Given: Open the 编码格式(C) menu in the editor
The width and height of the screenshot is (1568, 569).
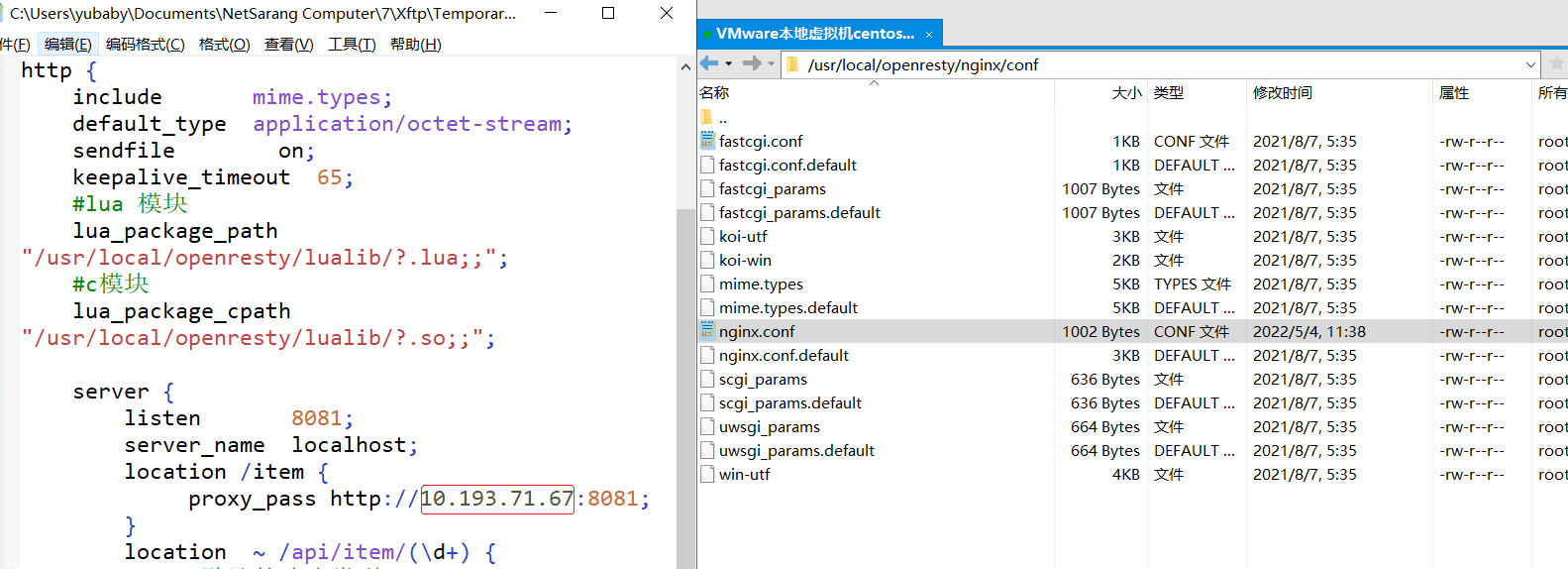Looking at the screenshot, I should coord(146,44).
